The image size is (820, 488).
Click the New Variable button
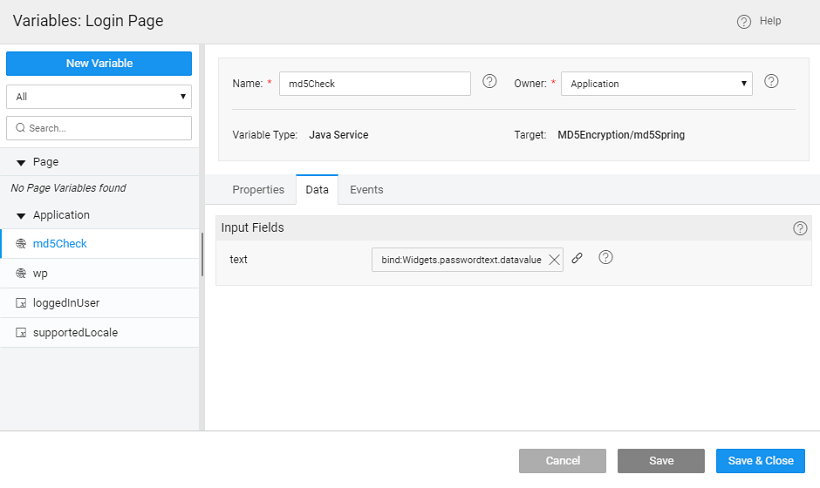point(99,63)
